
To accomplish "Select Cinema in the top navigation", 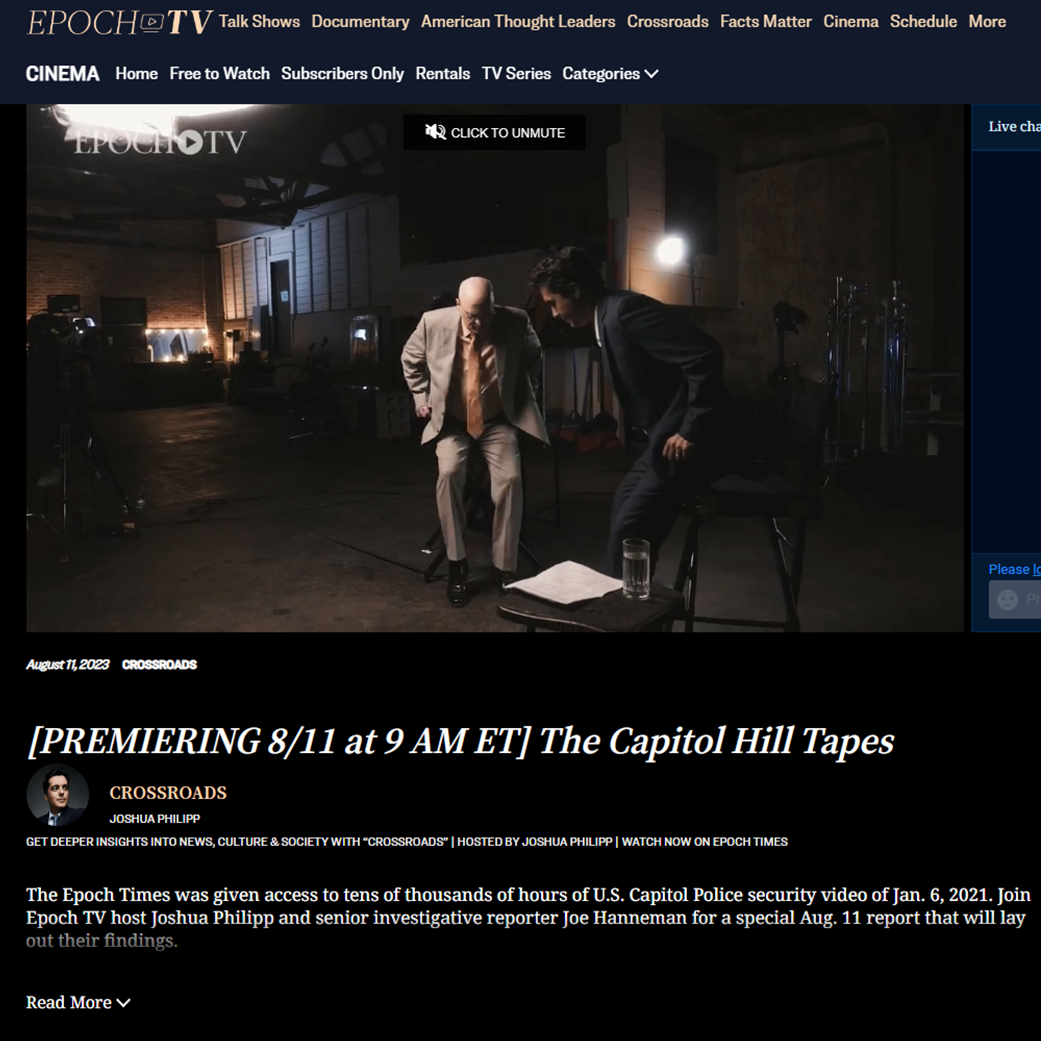I will pos(851,22).
